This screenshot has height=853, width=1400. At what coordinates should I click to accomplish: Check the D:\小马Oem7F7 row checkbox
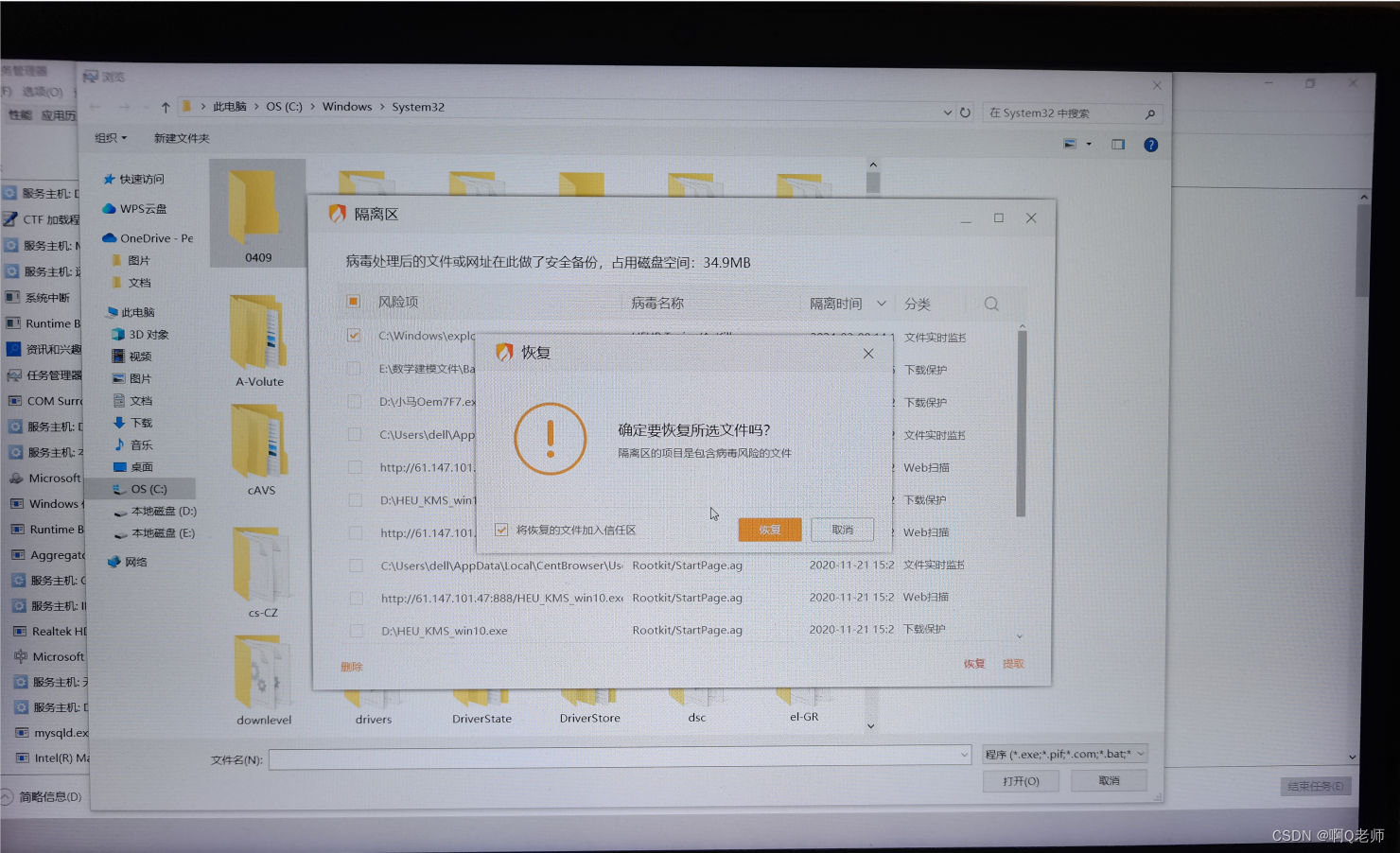tap(354, 401)
